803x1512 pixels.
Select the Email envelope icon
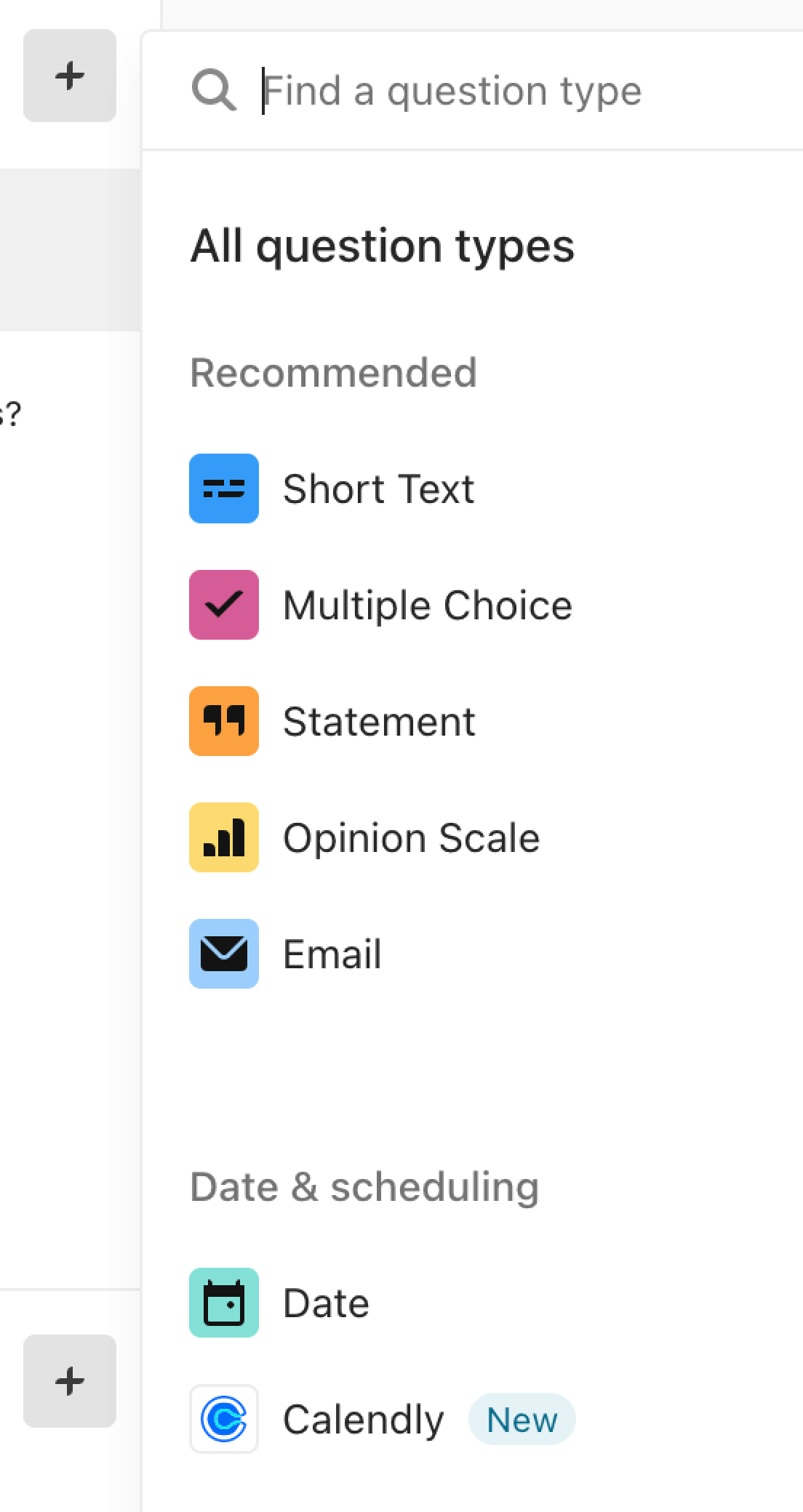(223, 954)
